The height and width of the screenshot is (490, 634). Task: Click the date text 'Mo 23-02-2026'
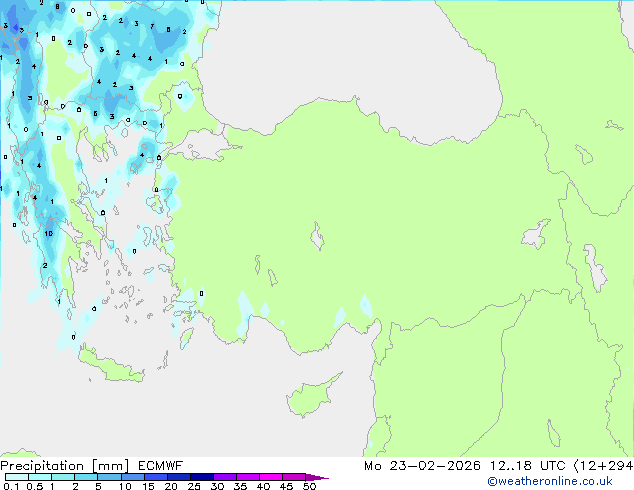click(422, 466)
